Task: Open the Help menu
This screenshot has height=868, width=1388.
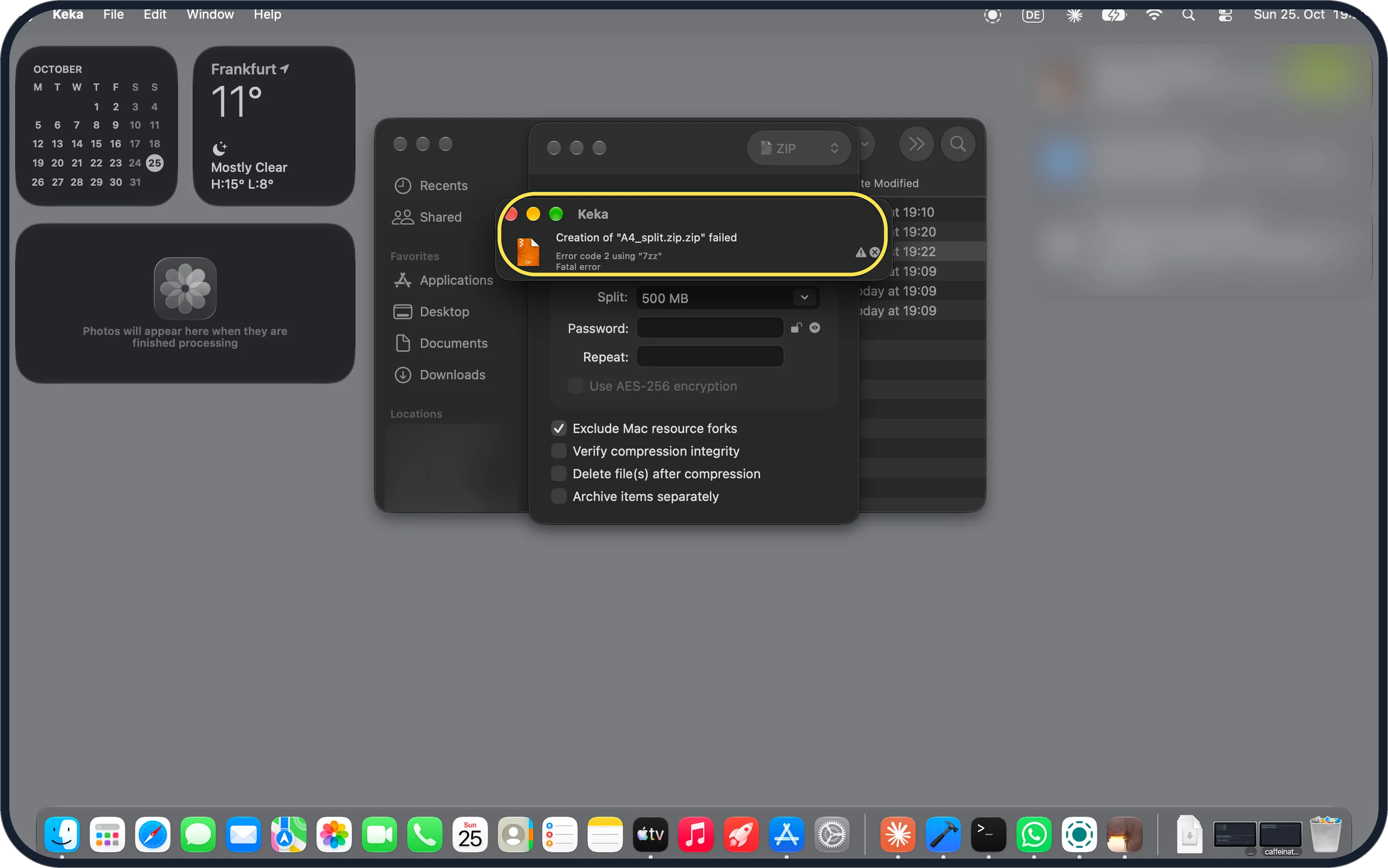Action: pos(267,14)
